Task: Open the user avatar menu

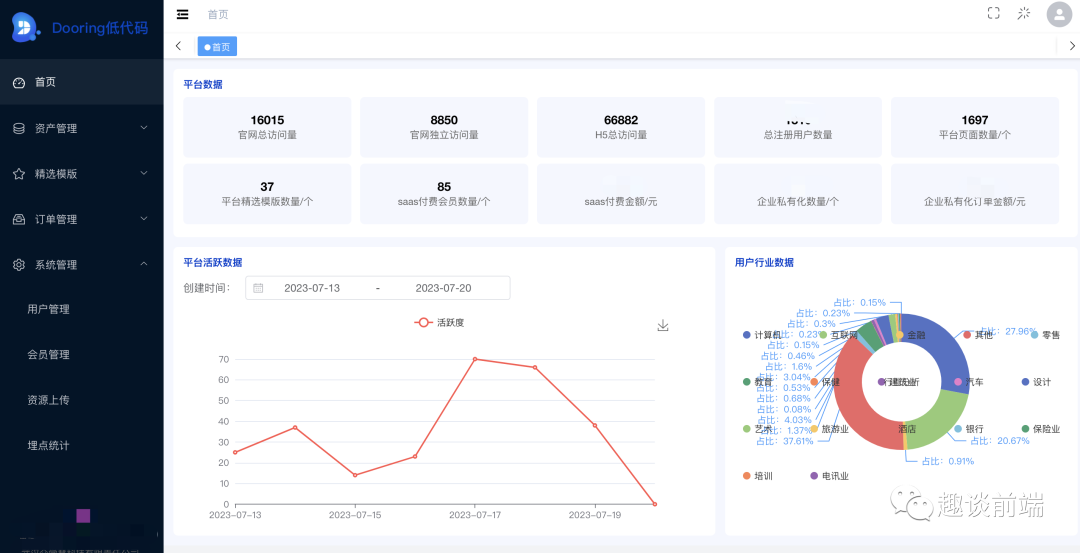Action: [1059, 14]
